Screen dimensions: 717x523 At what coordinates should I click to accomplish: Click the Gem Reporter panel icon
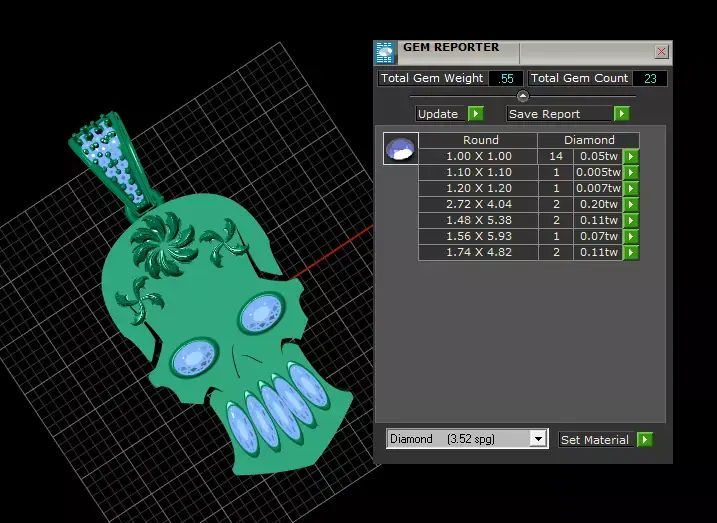pyautogui.click(x=385, y=53)
